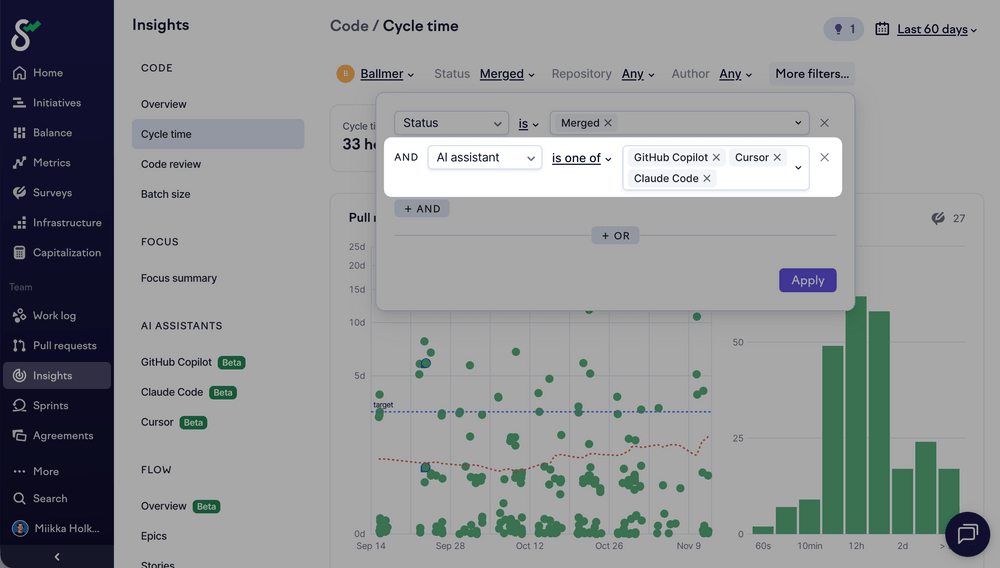The image size is (1000, 568).
Task: Open the chat support widget
Action: [967, 533]
